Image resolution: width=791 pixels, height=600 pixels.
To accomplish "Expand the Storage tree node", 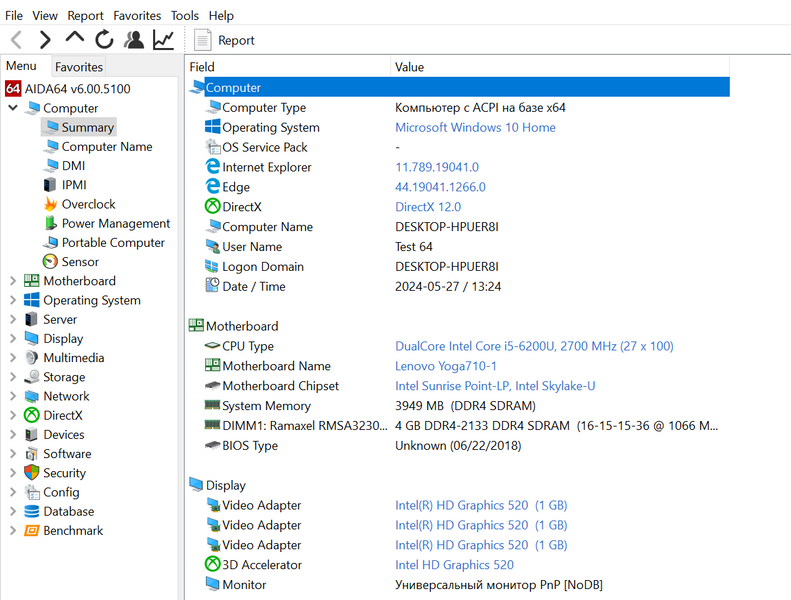I will [x=13, y=376].
